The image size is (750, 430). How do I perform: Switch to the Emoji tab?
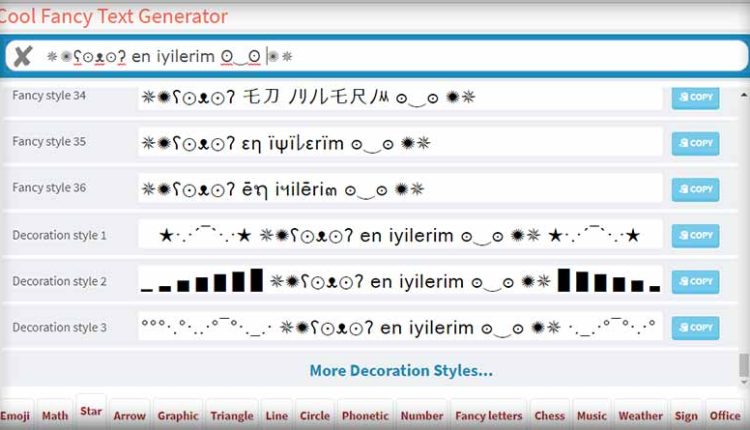(x=16, y=416)
